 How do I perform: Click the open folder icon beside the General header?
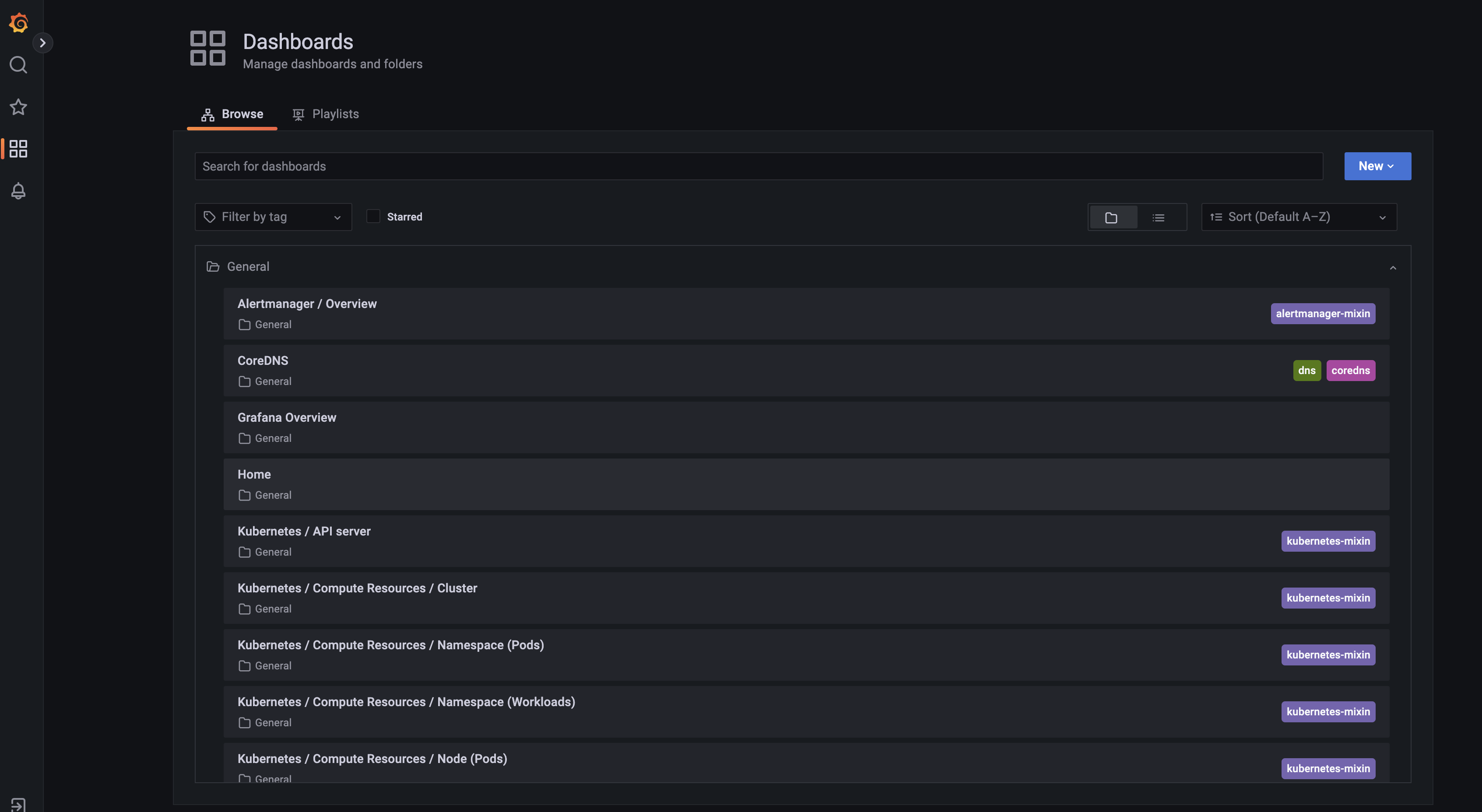213,267
